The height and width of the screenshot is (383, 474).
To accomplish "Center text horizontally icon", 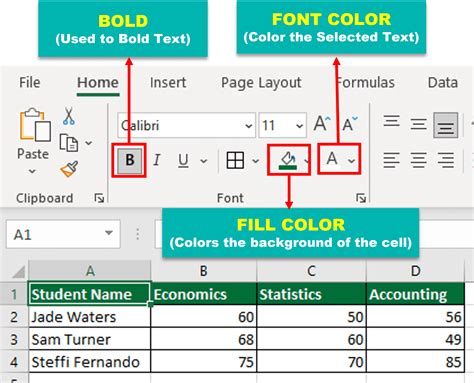I will pos(419,160).
